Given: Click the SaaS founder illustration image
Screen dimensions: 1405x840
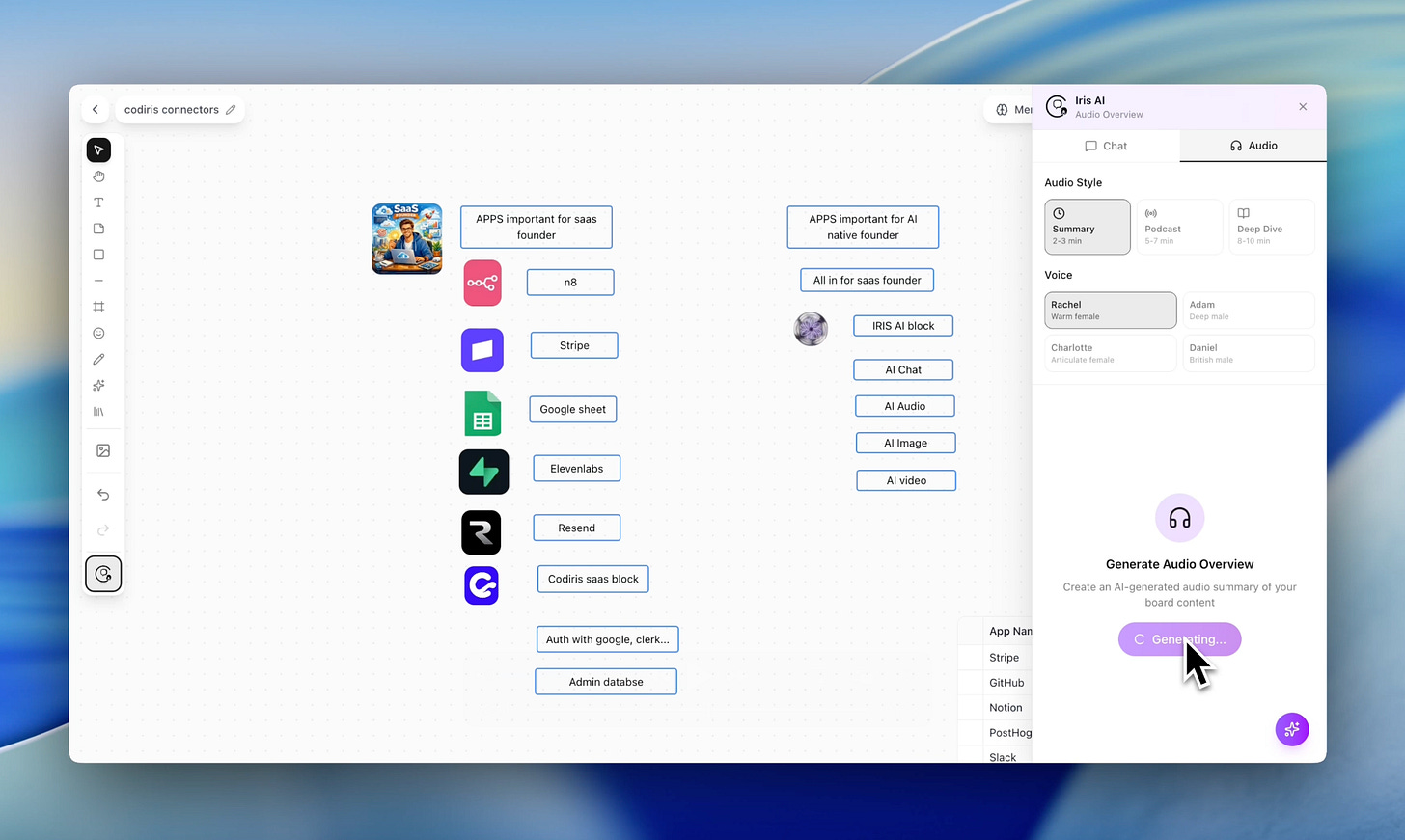Looking at the screenshot, I should click(x=407, y=239).
